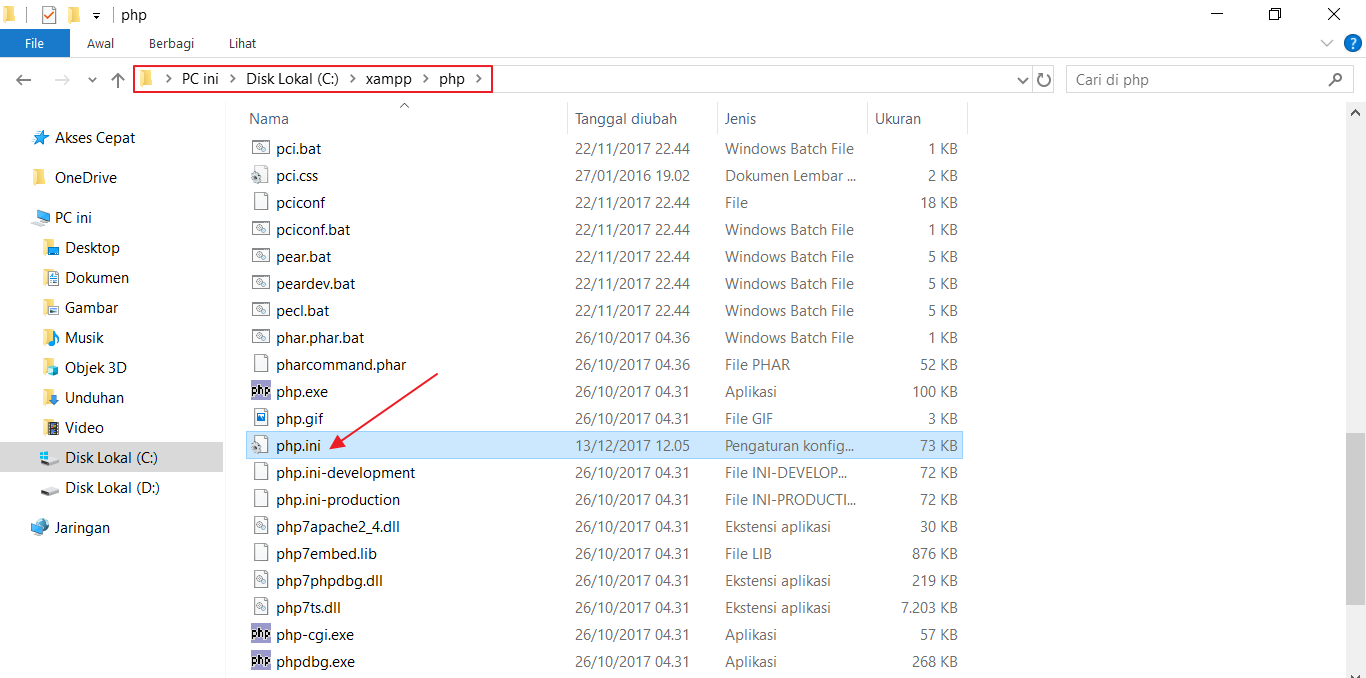Open recent locations dropdown arrow
This screenshot has height=678, width=1366.
coord(92,80)
